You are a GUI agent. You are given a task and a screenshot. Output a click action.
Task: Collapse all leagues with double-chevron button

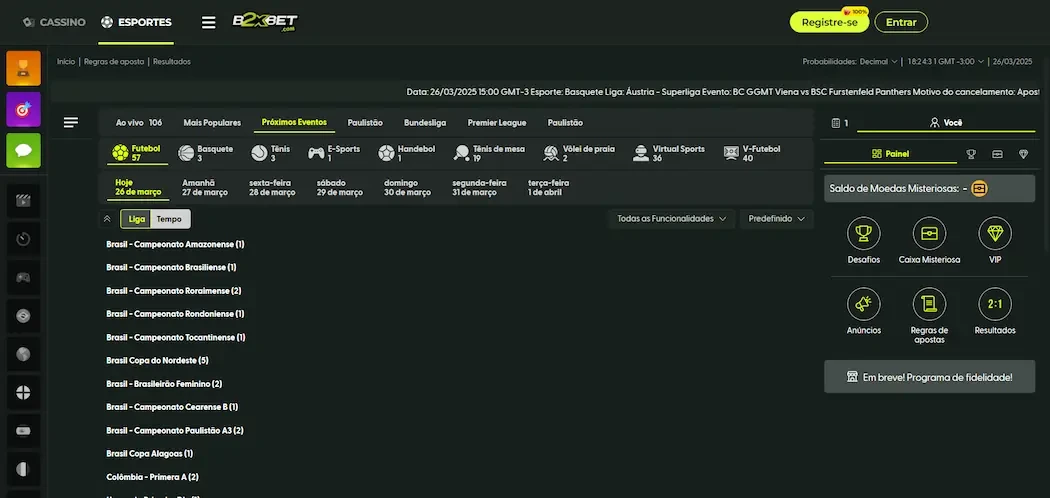coord(107,219)
